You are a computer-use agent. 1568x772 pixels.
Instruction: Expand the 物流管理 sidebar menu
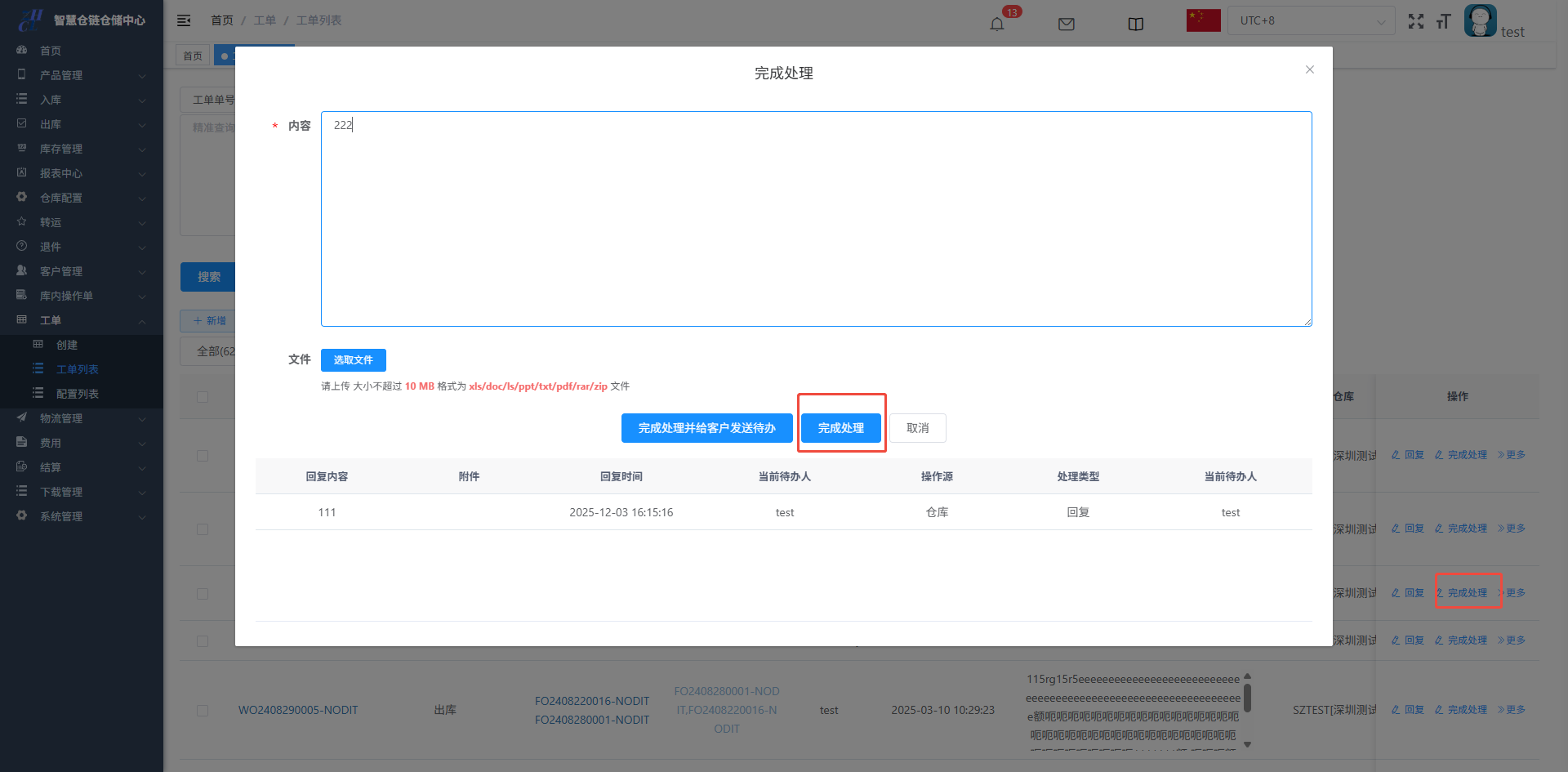82,418
